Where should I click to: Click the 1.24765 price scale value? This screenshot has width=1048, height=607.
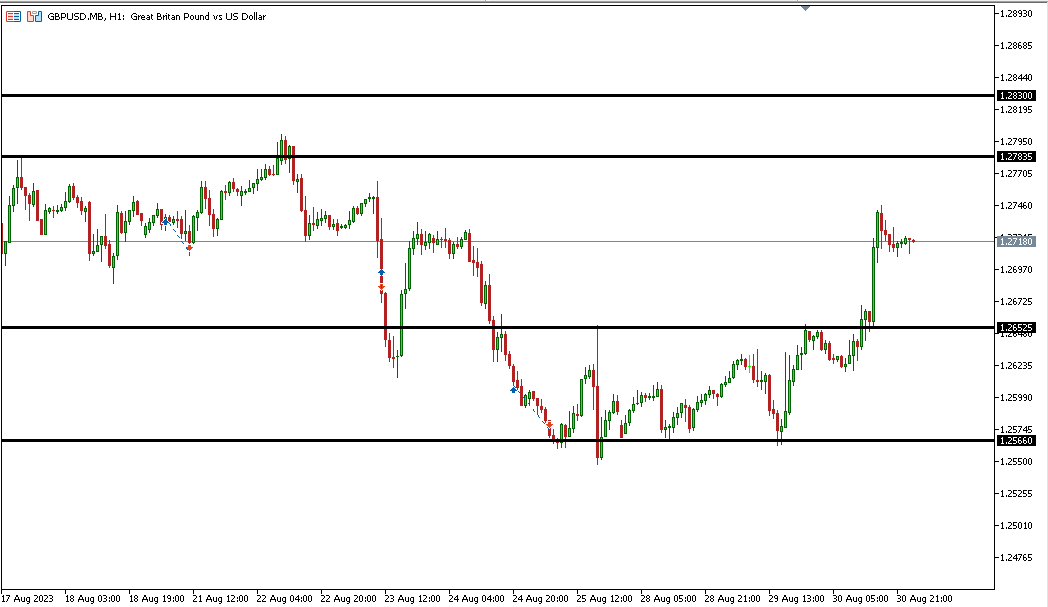pos(1016,558)
